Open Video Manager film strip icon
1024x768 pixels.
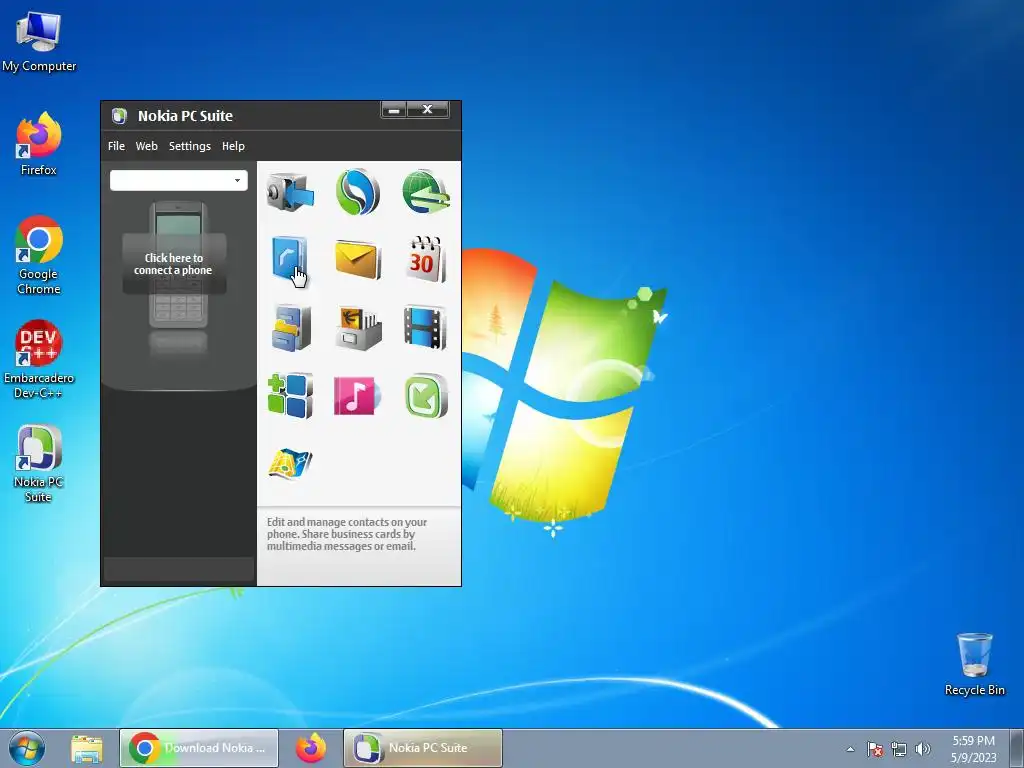(425, 328)
